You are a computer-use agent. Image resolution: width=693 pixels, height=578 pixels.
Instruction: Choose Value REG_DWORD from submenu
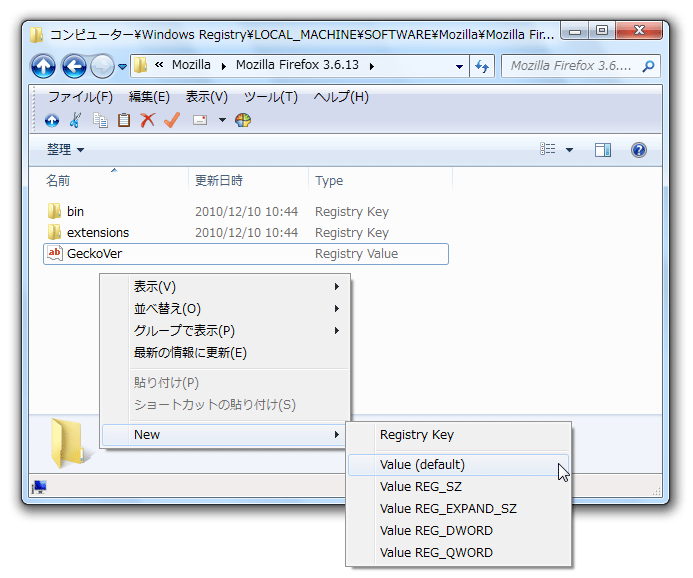tap(458, 531)
